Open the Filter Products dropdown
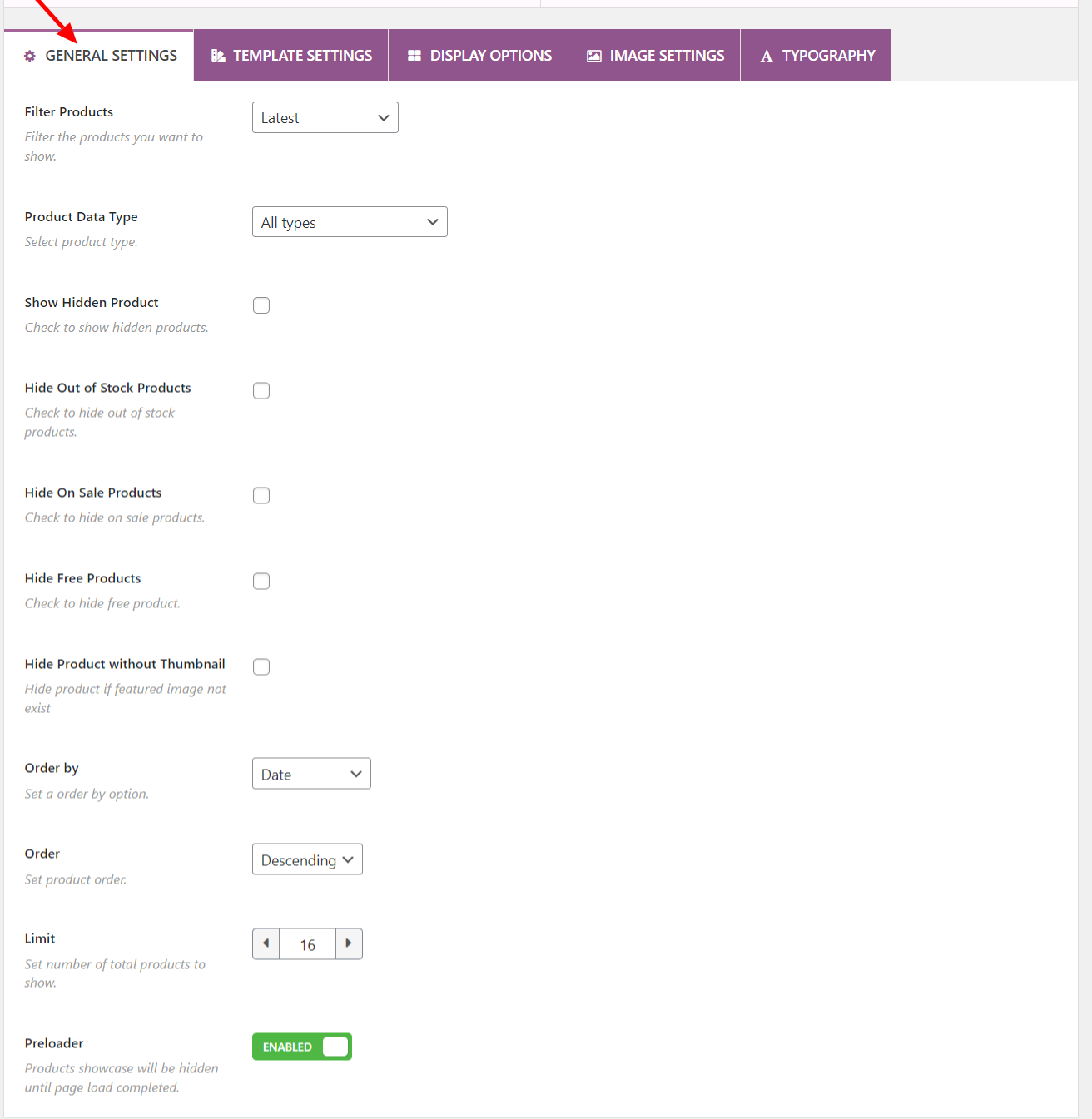 point(325,117)
